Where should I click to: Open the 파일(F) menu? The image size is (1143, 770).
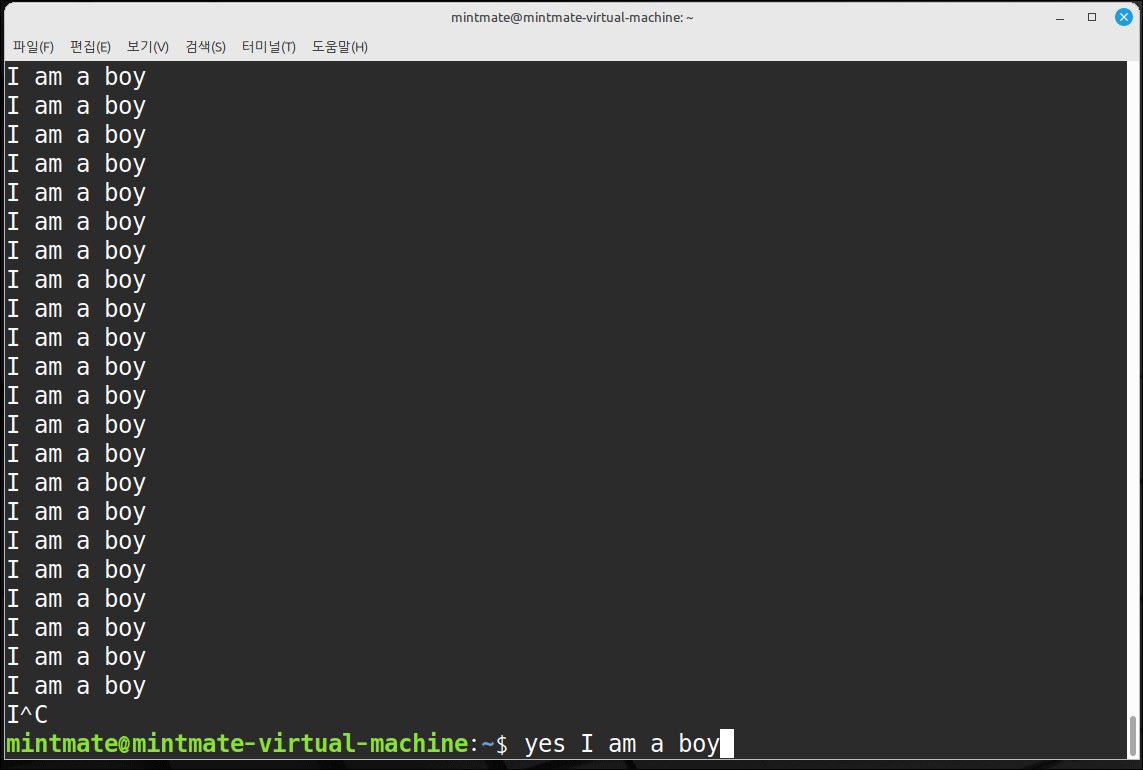pos(33,47)
